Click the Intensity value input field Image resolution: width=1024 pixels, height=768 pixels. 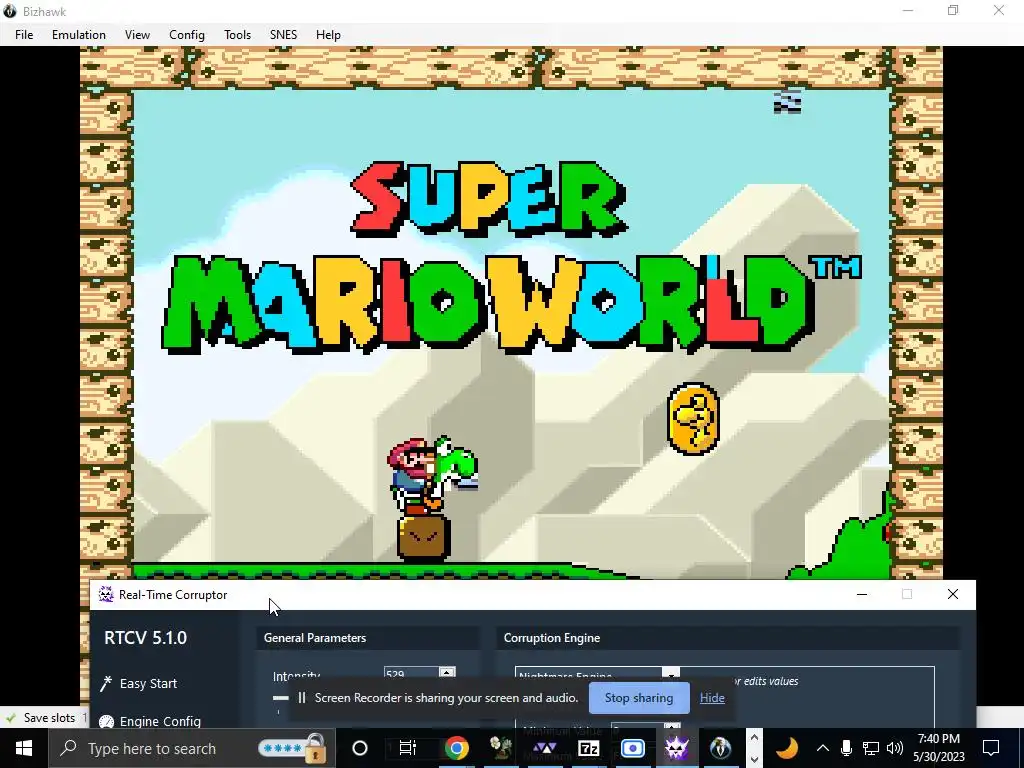point(411,673)
